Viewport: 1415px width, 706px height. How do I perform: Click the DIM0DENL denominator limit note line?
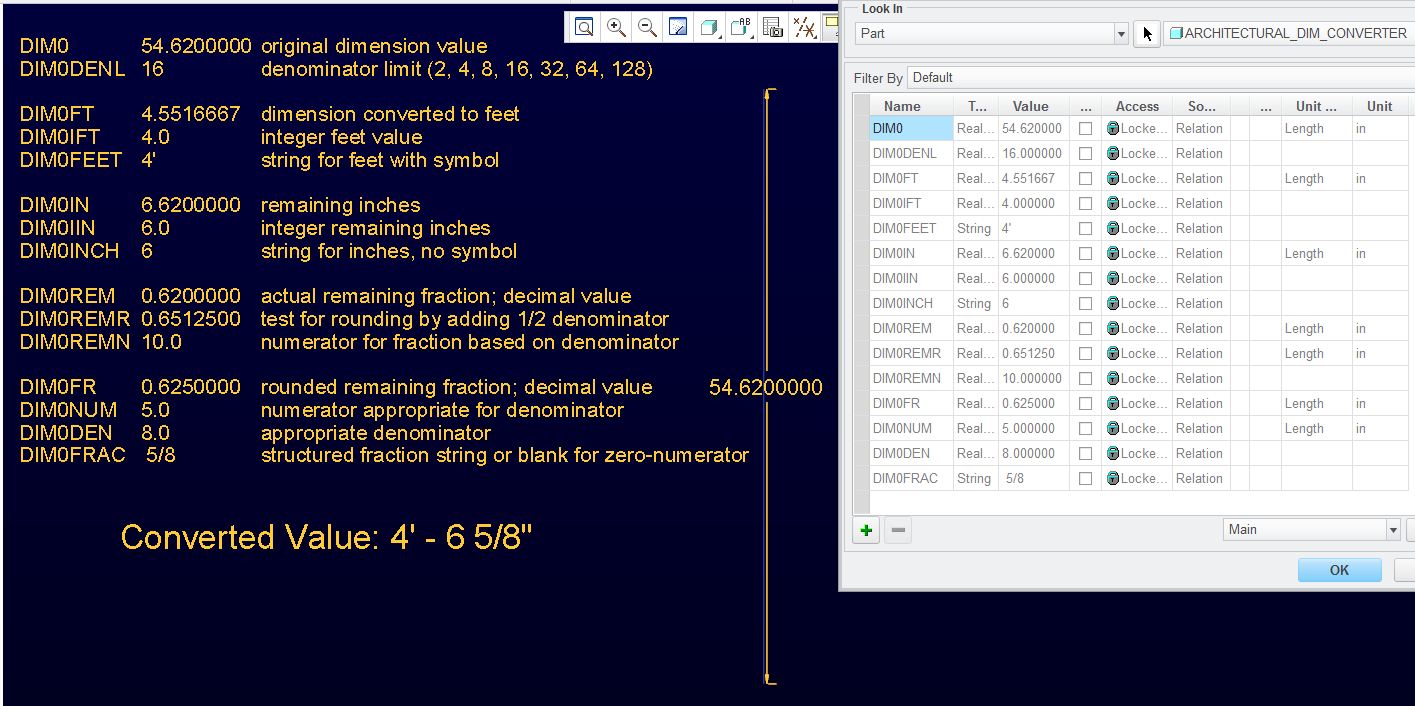pyautogui.click(x=336, y=69)
